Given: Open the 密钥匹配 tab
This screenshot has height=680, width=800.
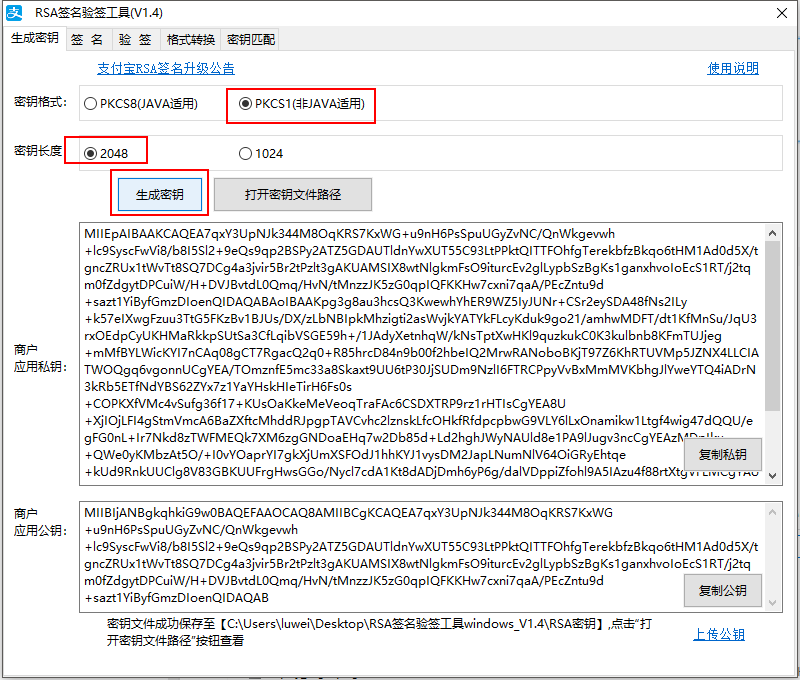Looking at the screenshot, I should coord(251,40).
